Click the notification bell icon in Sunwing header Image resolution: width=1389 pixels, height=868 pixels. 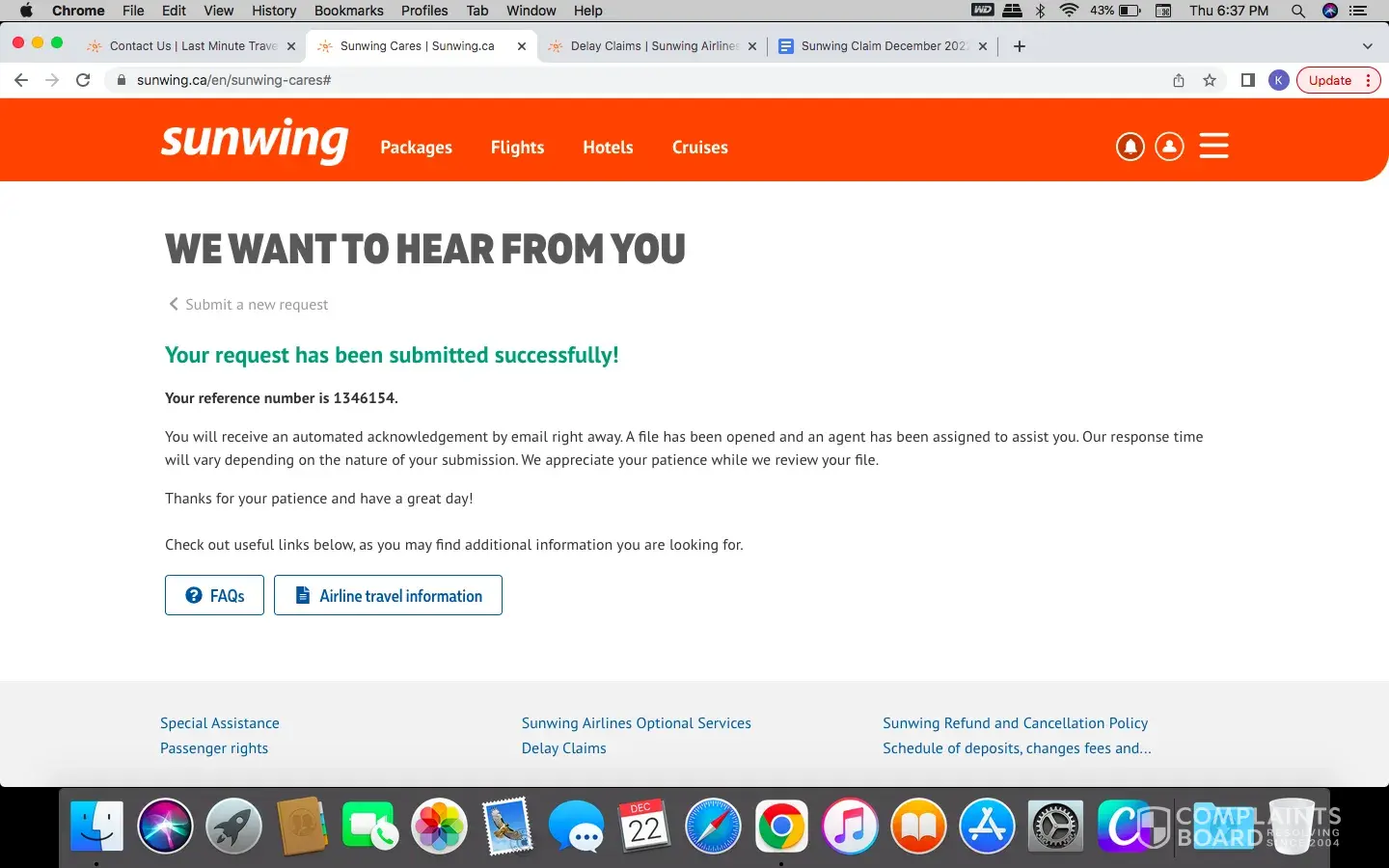[x=1130, y=147]
